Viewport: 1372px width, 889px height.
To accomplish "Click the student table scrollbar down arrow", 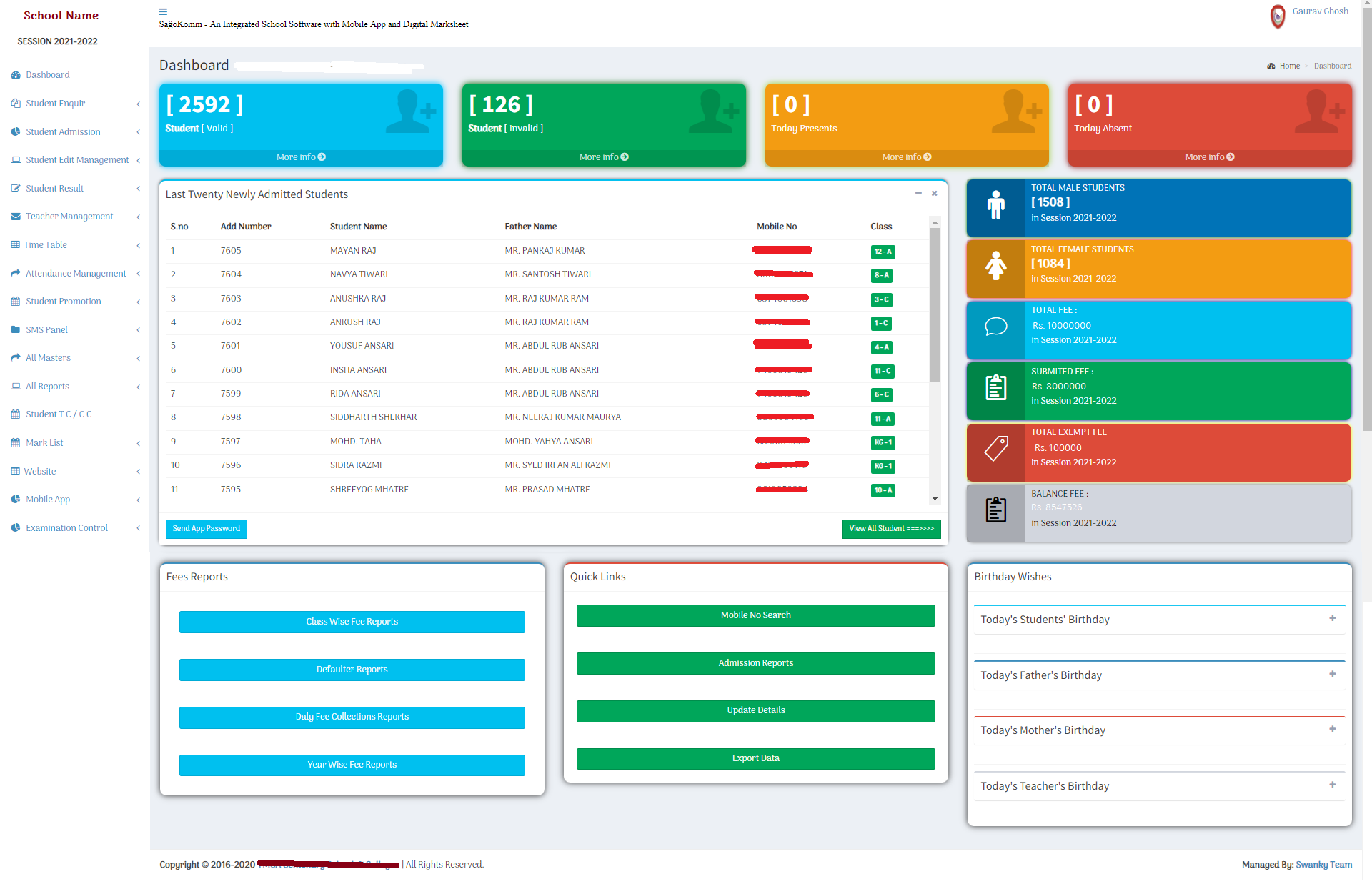I will pos(935,499).
